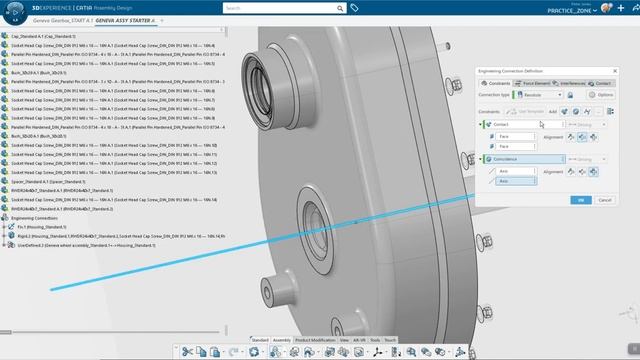640x360 pixels.
Task: Select the second Axis field of Coincidence
Action: coord(516,181)
